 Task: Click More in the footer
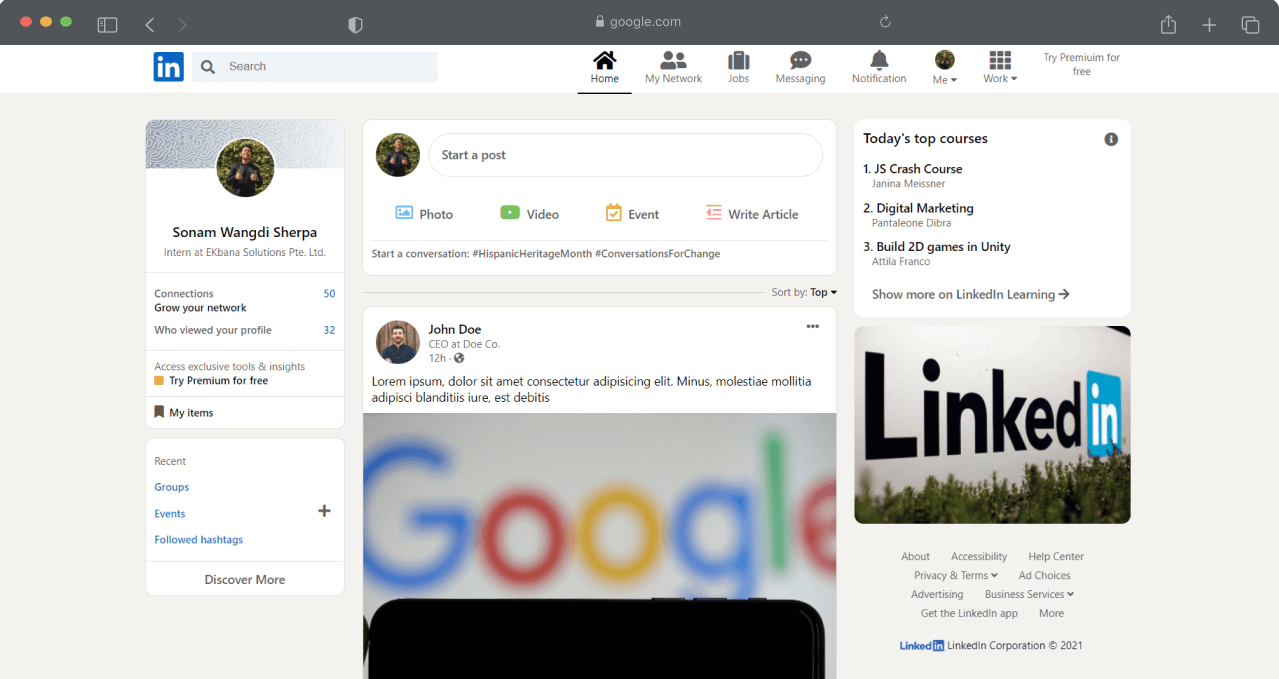click(1051, 614)
